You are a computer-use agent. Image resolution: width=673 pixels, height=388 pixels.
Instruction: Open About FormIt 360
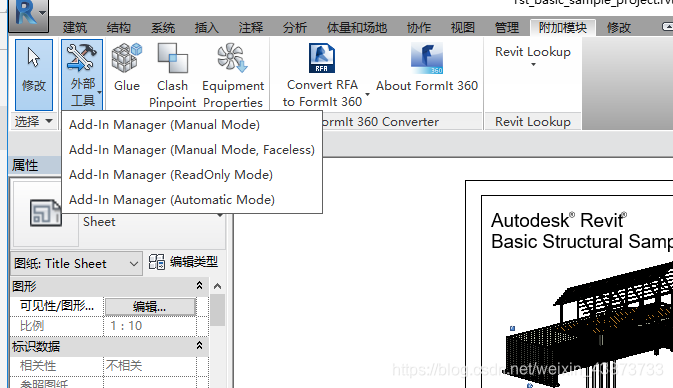pos(427,68)
